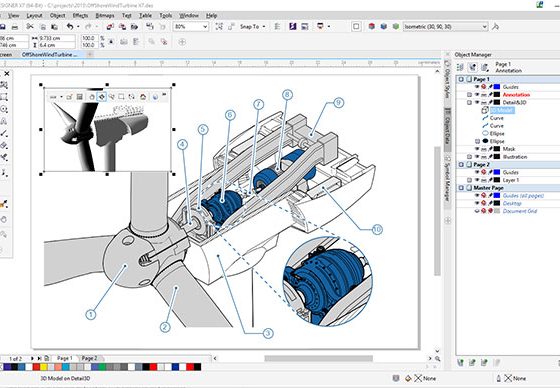Expand the Illustration layer node

469,157
